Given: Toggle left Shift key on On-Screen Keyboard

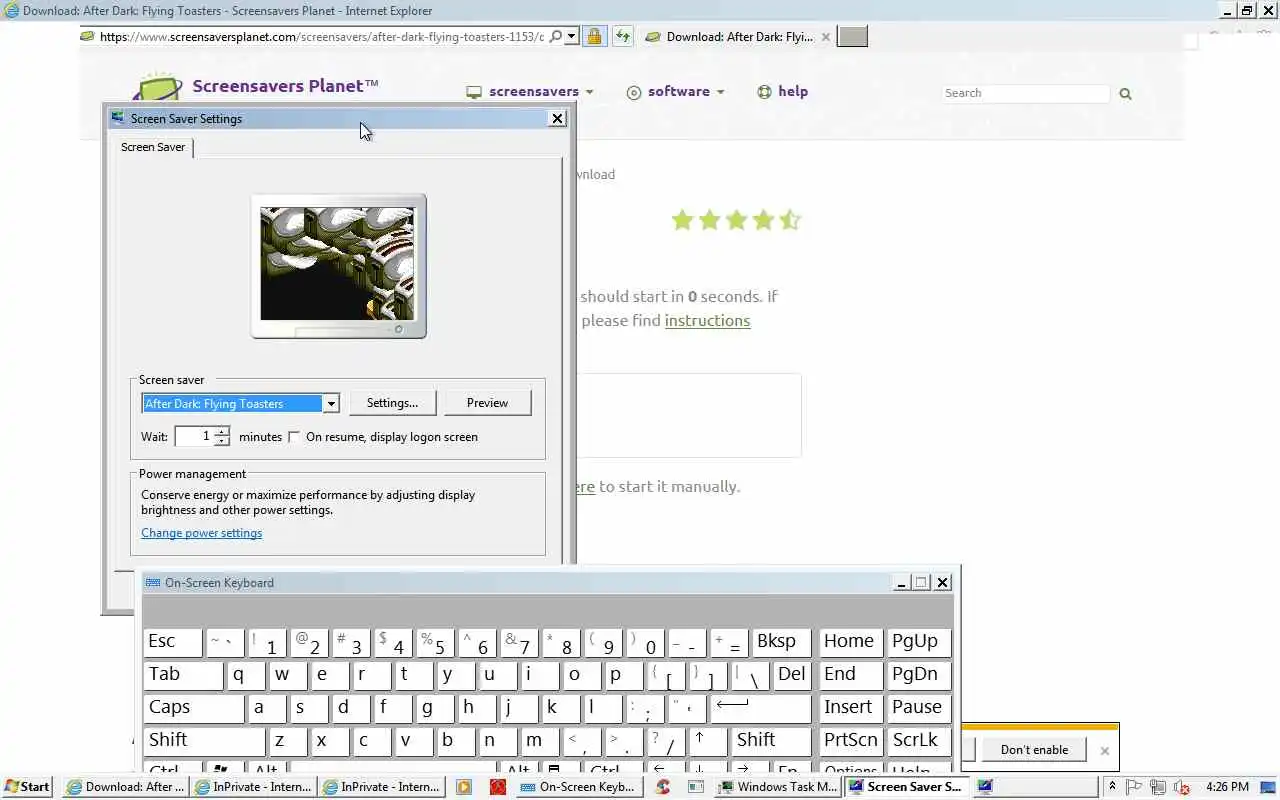Looking at the screenshot, I should point(205,741).
